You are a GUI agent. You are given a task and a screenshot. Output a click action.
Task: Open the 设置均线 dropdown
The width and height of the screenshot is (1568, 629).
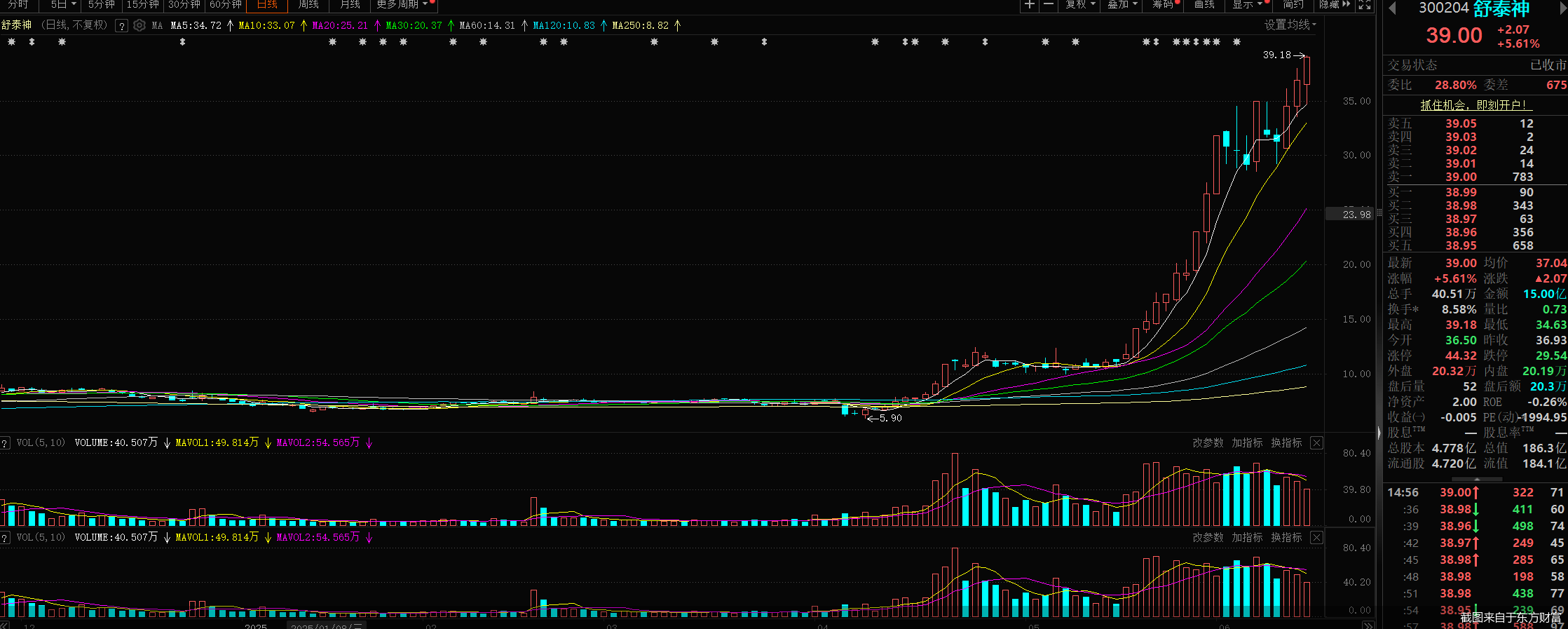point(1290,25)
